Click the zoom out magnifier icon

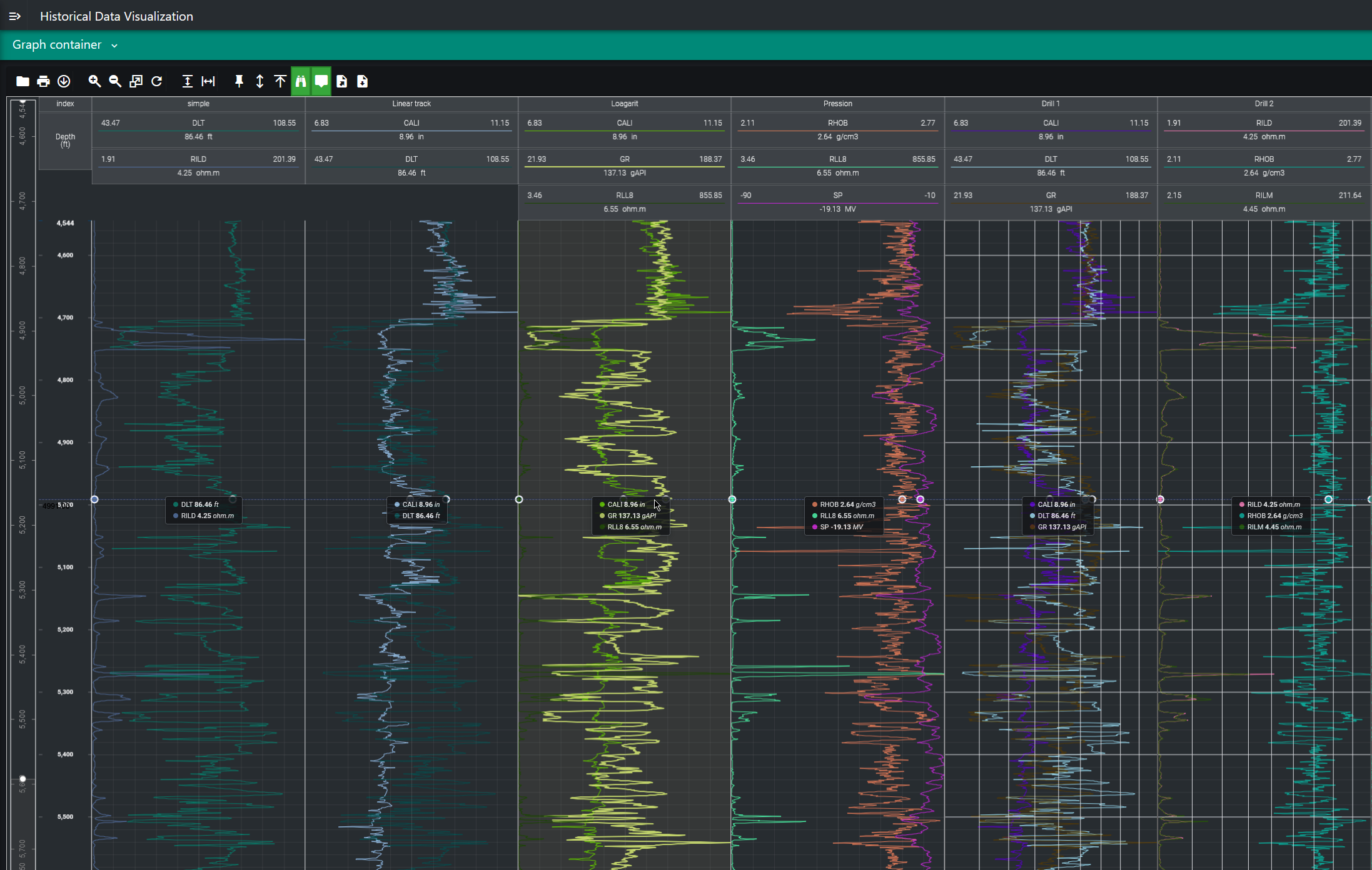point(115,81)
